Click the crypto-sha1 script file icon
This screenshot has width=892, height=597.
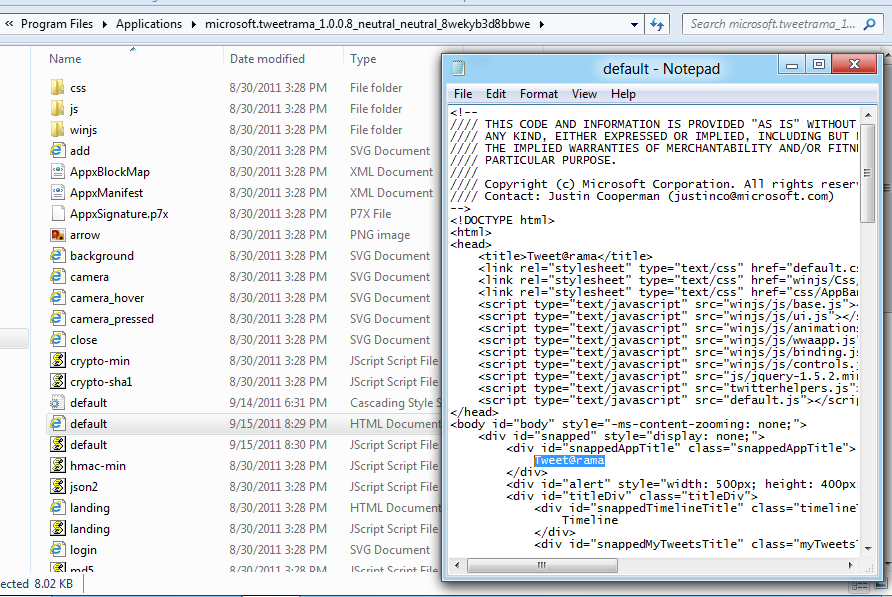coord(57,382)
